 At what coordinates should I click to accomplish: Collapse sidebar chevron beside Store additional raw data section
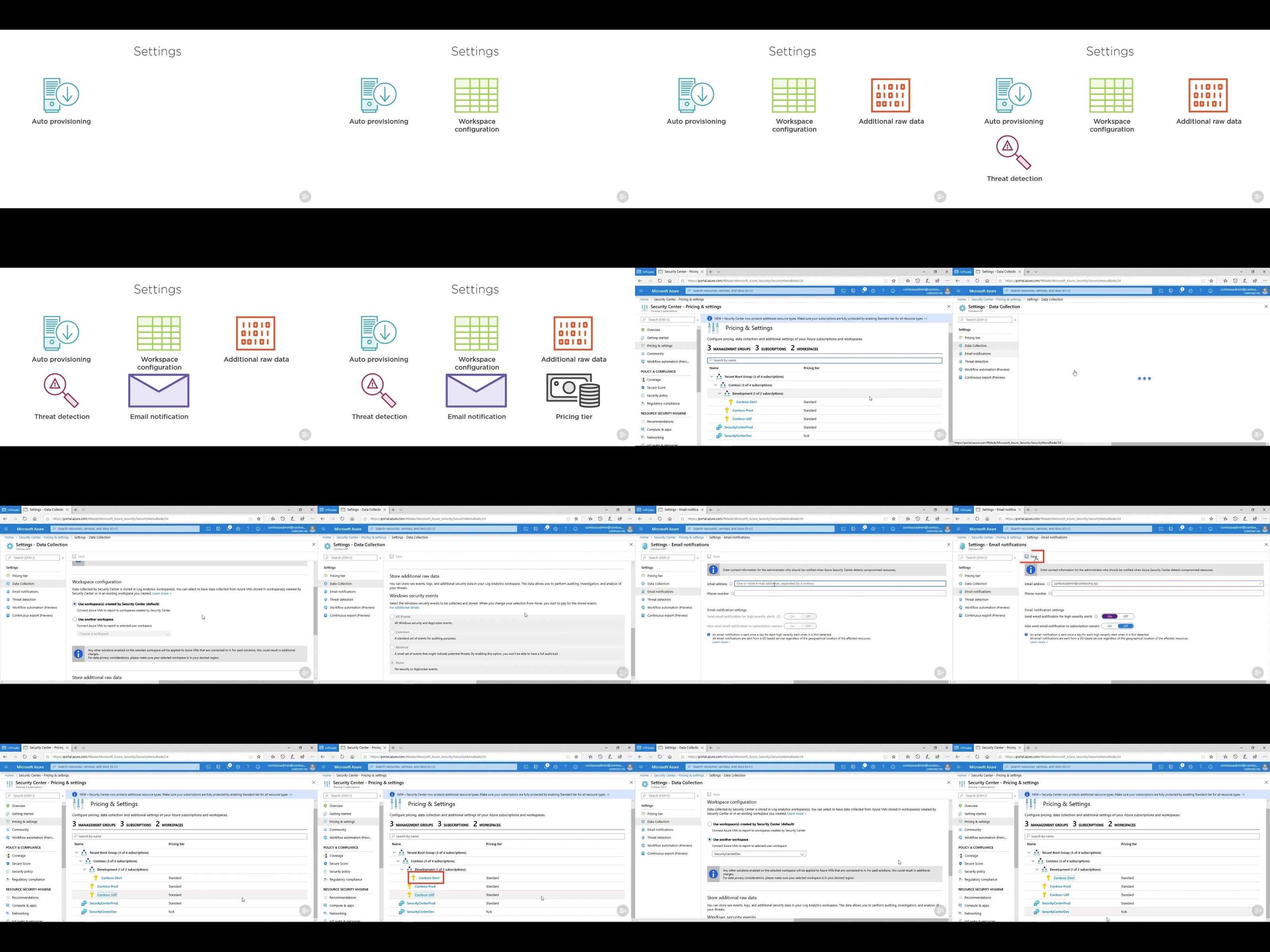pyautogui.click(x=380, y=558)
